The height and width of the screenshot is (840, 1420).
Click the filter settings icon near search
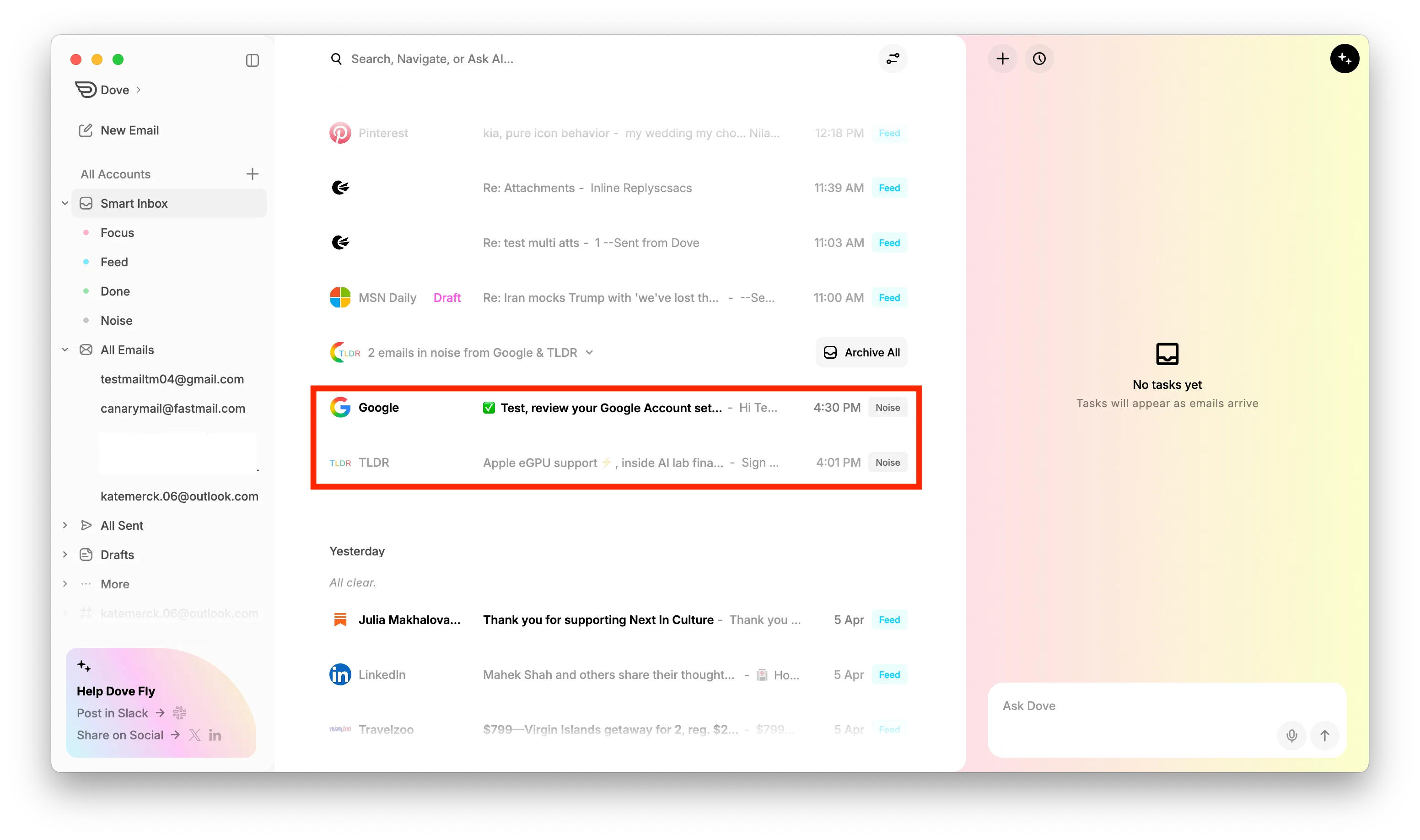pos(893,59)
